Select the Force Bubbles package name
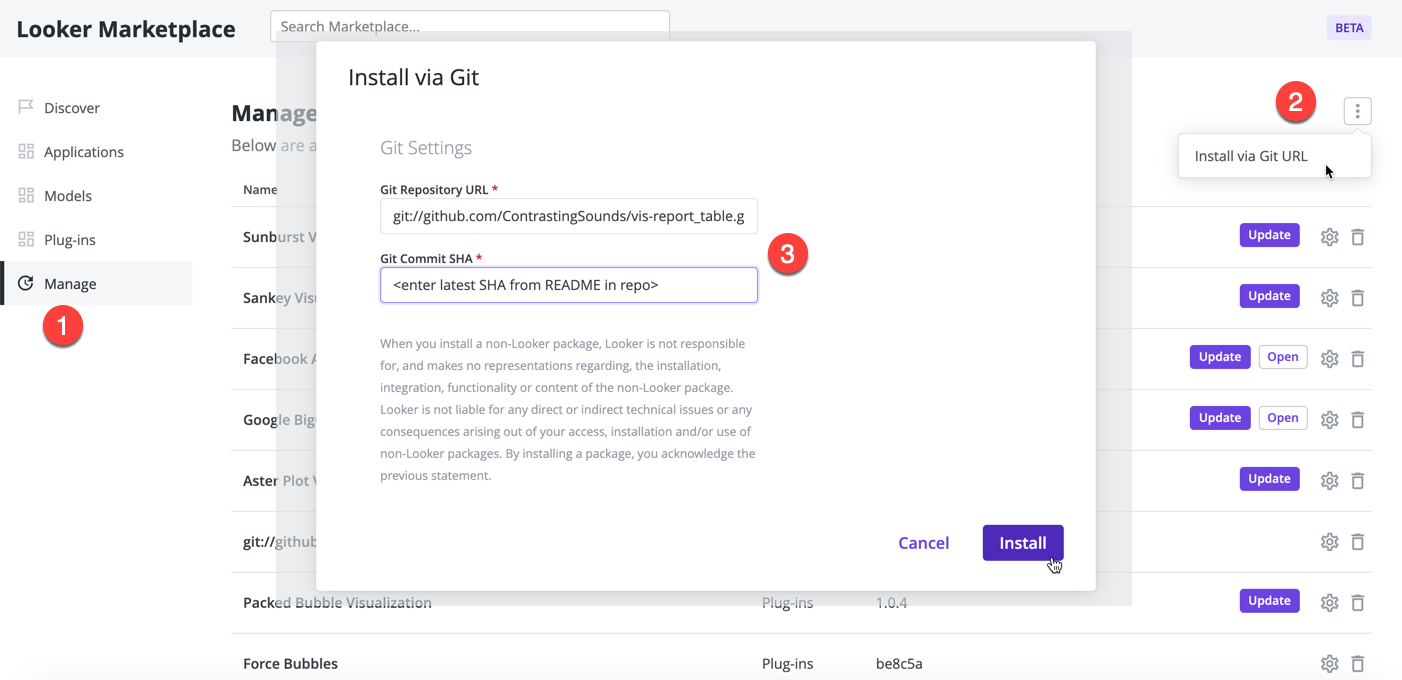Screen dimensions: 1402x680 point(290,664)
